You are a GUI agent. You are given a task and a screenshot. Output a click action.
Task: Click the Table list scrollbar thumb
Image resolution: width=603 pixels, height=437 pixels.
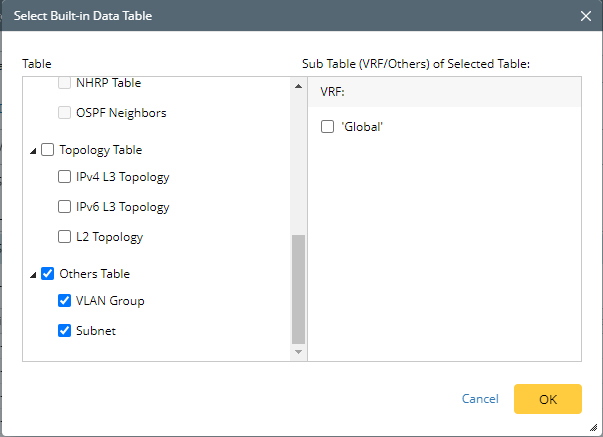pyautogui.click(x=297, y=288)
